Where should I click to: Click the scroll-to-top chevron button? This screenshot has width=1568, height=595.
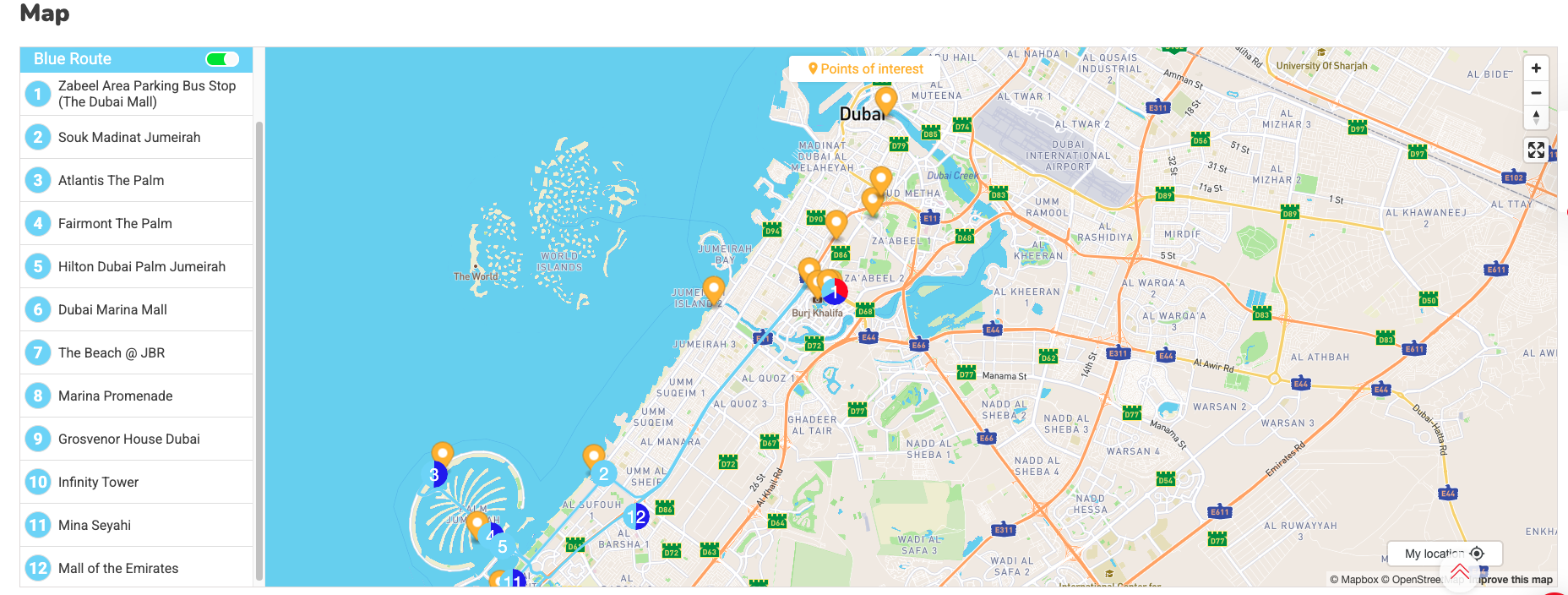pos(1460,573)
